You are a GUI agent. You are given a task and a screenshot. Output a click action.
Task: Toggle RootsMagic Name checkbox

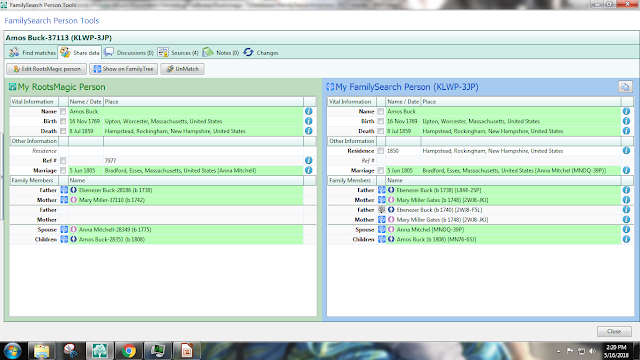point(63,111)
